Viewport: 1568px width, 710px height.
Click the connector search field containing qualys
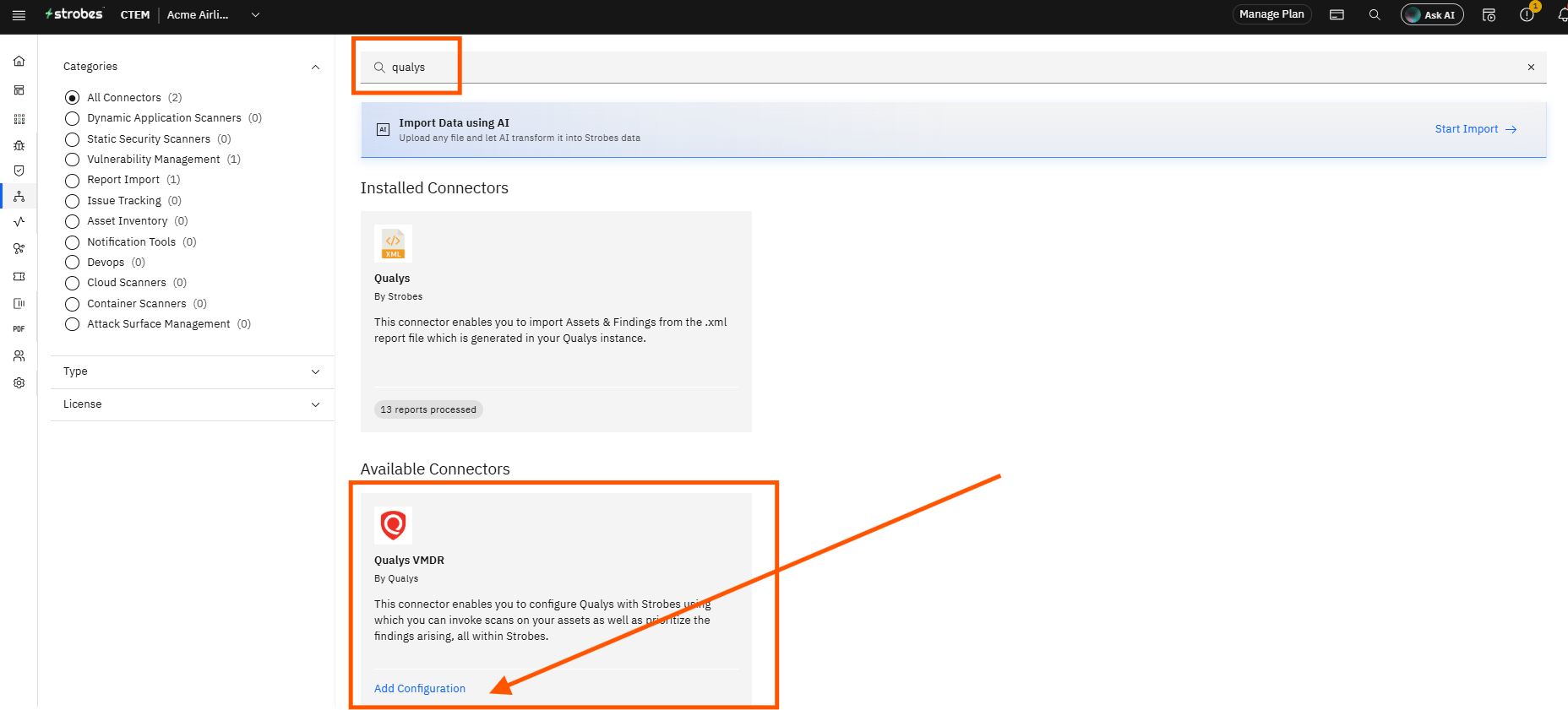(953, 68)
